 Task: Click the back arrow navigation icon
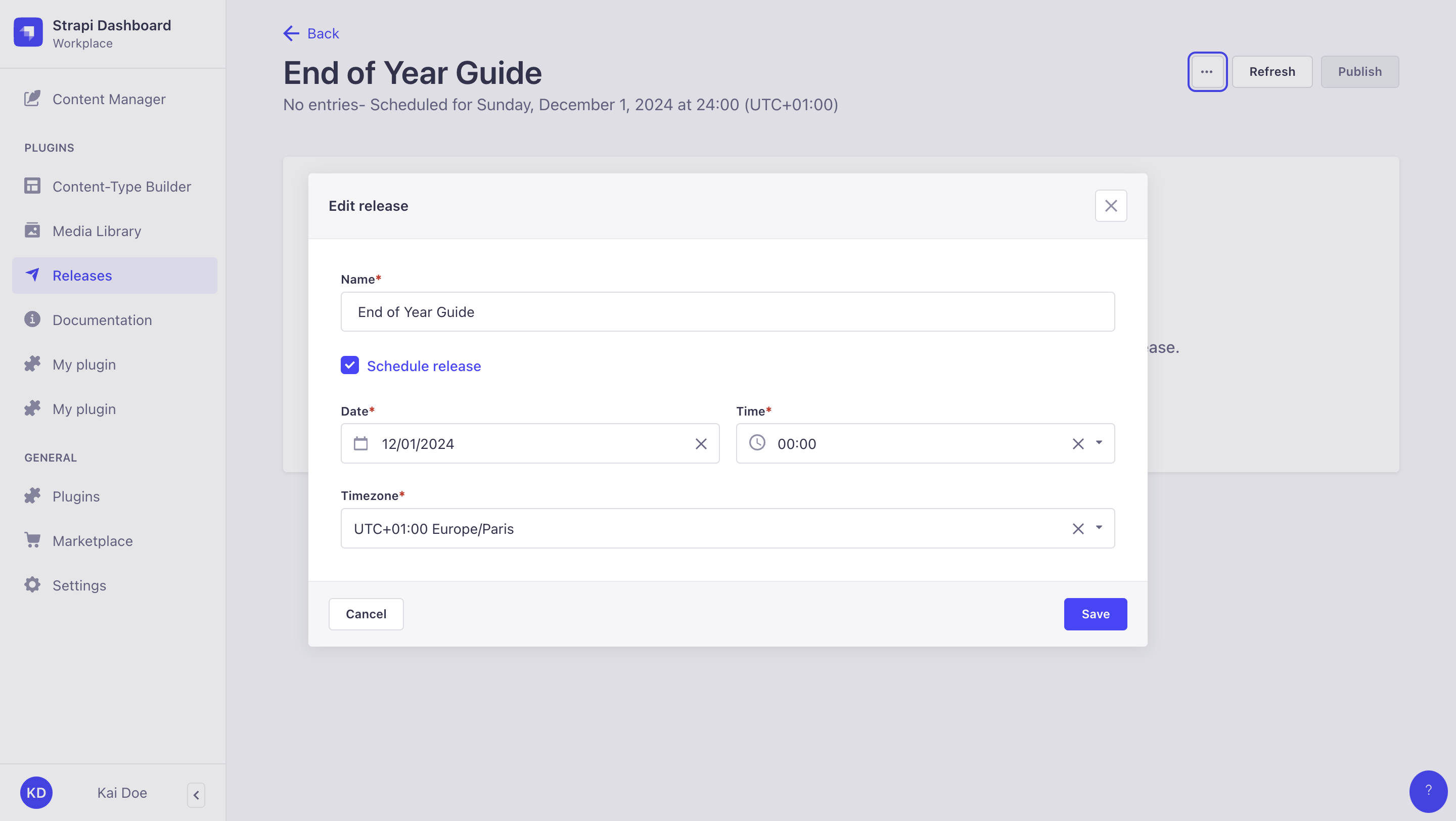point(290,33)
